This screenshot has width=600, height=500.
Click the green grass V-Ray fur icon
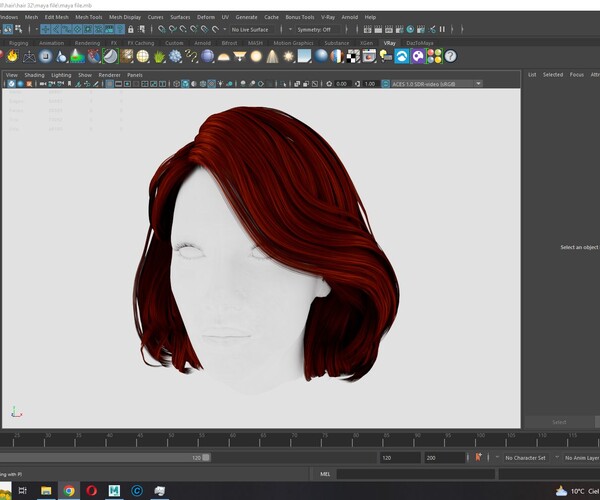pyautogui.click(x=159, y=56)
